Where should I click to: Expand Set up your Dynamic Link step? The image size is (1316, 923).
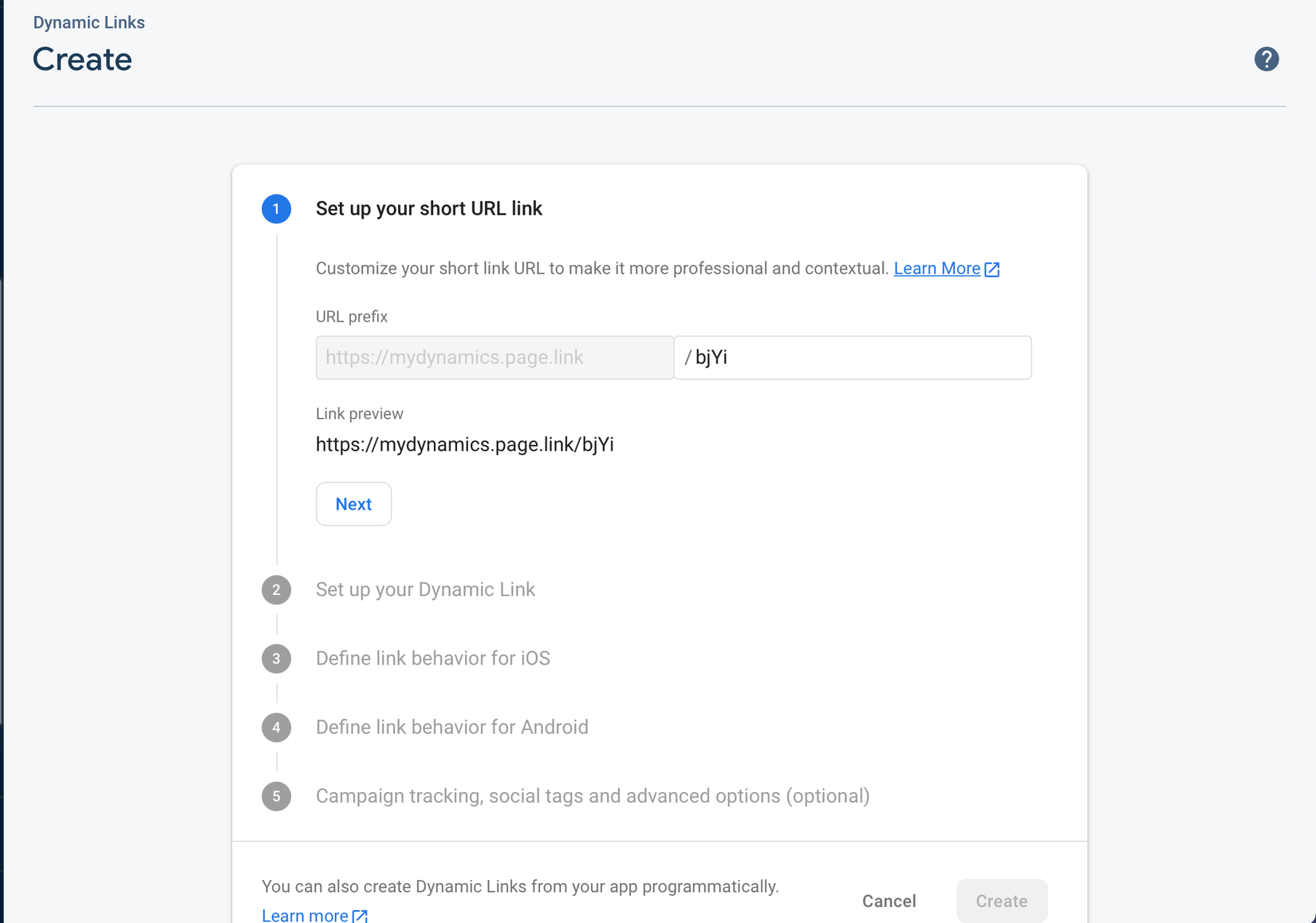(425, 590)
